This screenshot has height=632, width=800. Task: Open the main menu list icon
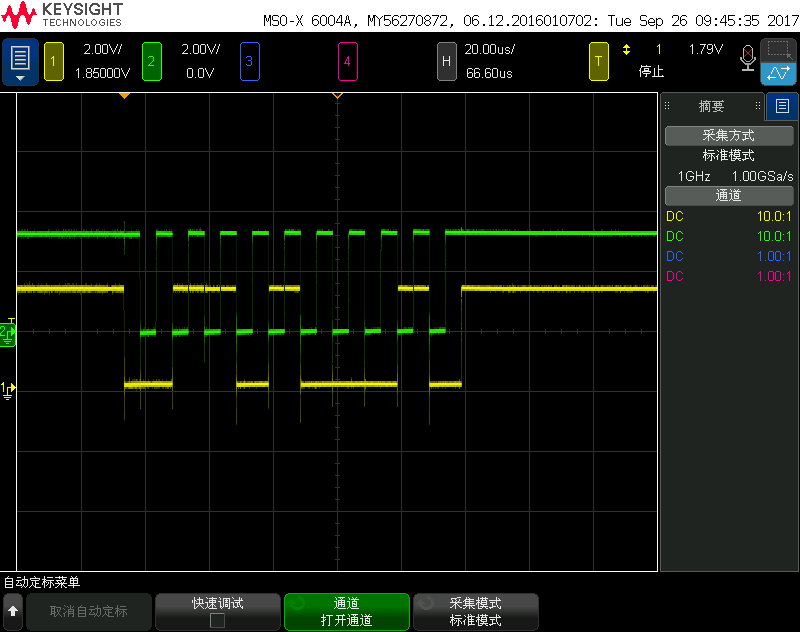pos(20,62)
